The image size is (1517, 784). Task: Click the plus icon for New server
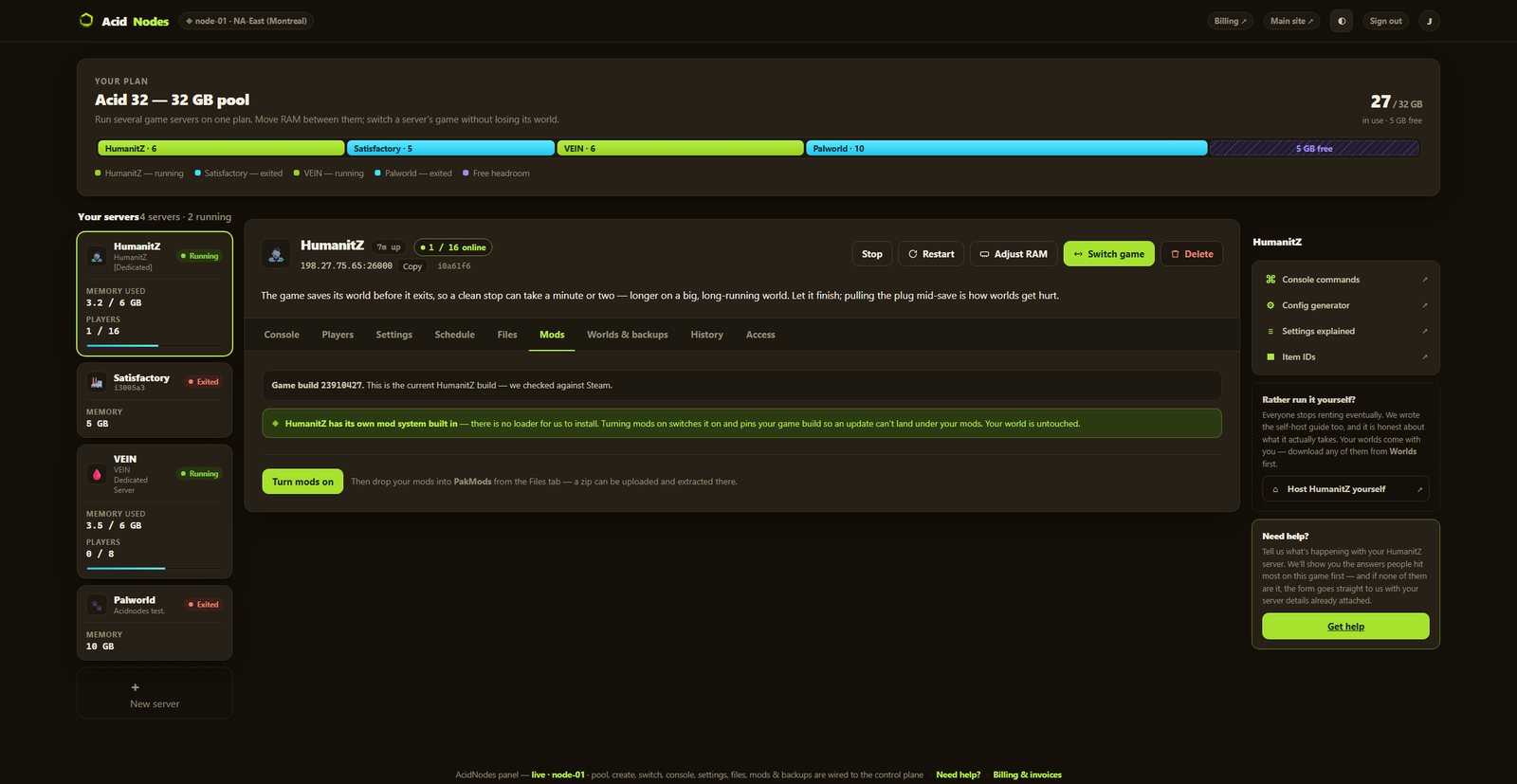135,687
